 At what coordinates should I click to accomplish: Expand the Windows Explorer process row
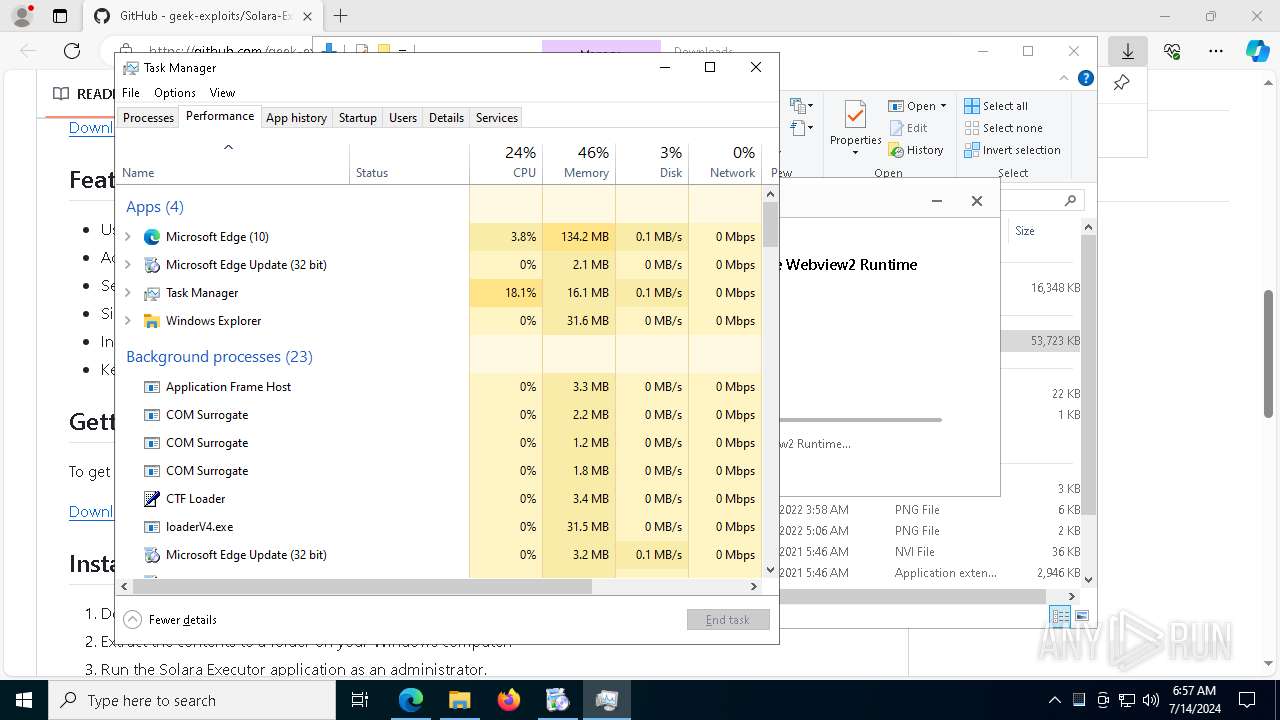pyautogui.click(x=127, y=321)
